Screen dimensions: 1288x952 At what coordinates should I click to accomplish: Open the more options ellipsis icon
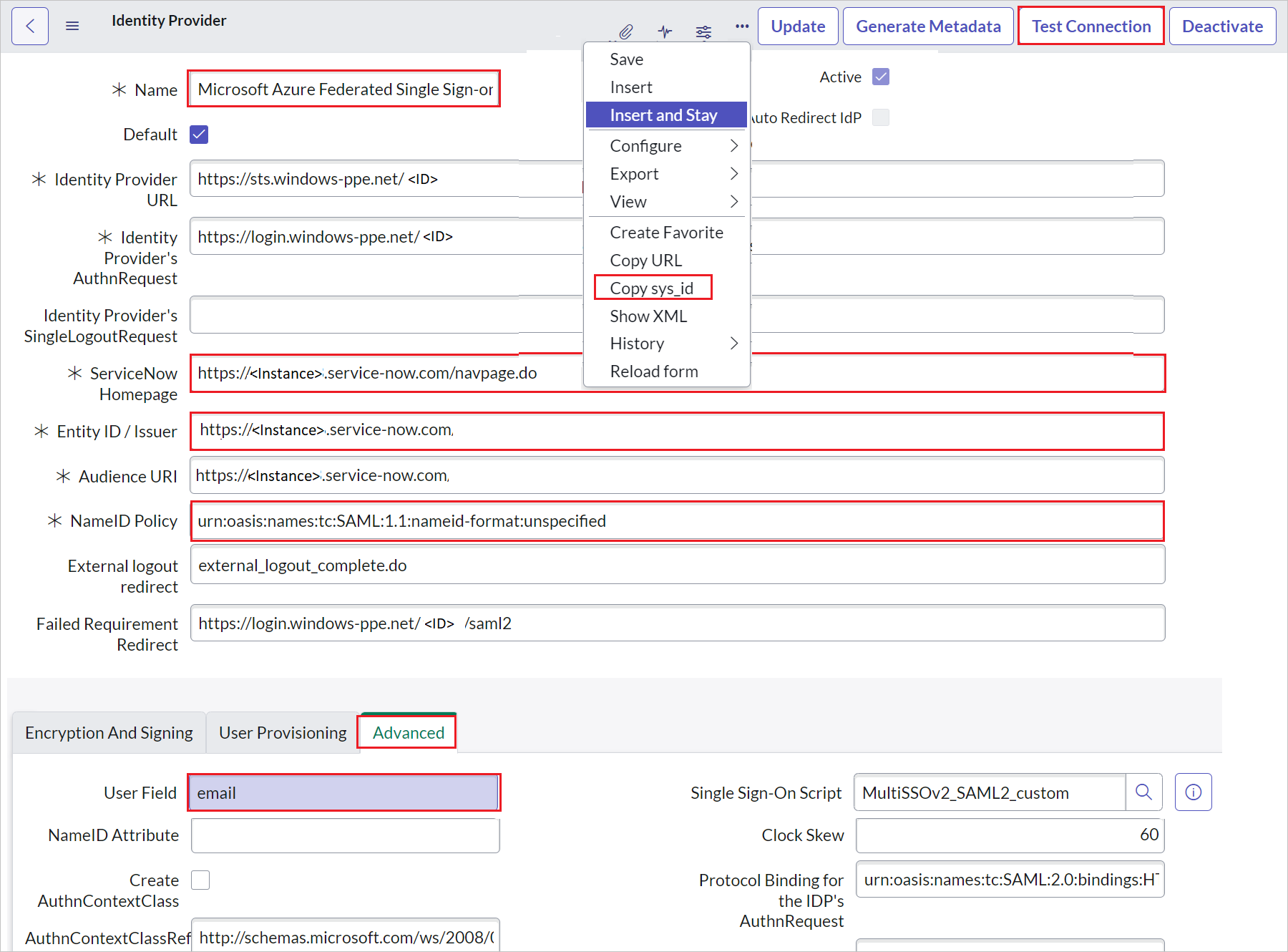741,26
